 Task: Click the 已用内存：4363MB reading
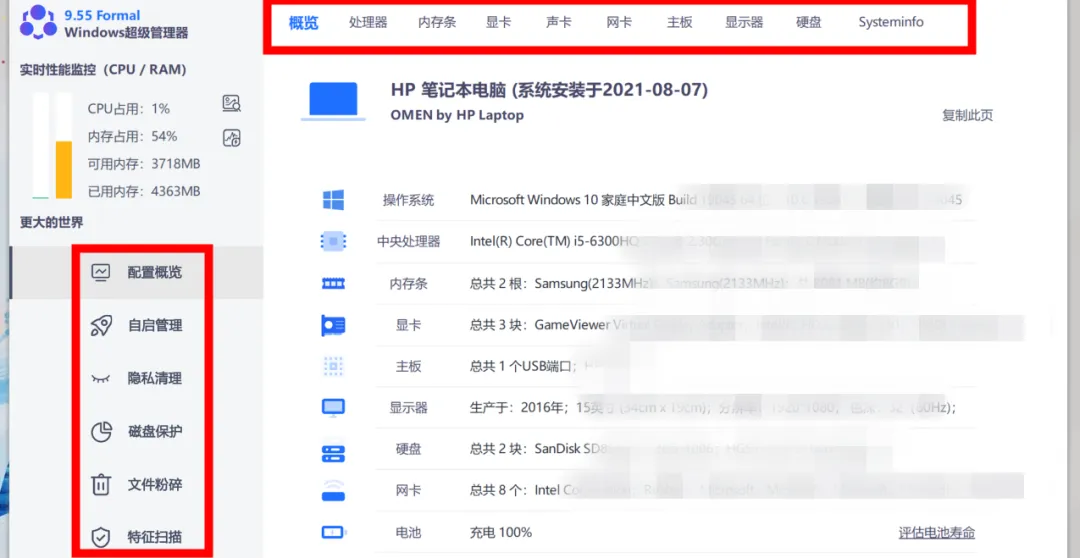click(x=144, y=192)
